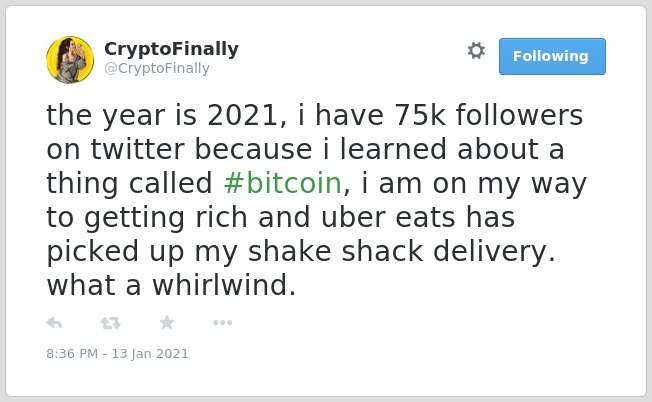Click the text '75k followers'

pos(489,115)
